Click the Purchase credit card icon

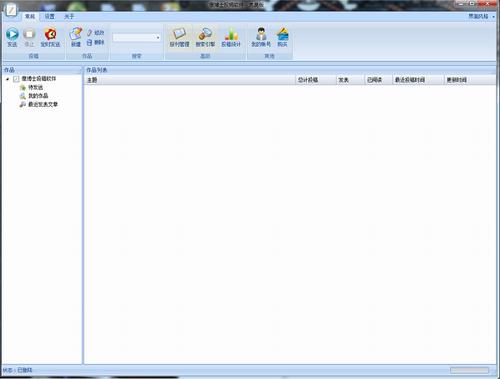coord(282,34)
